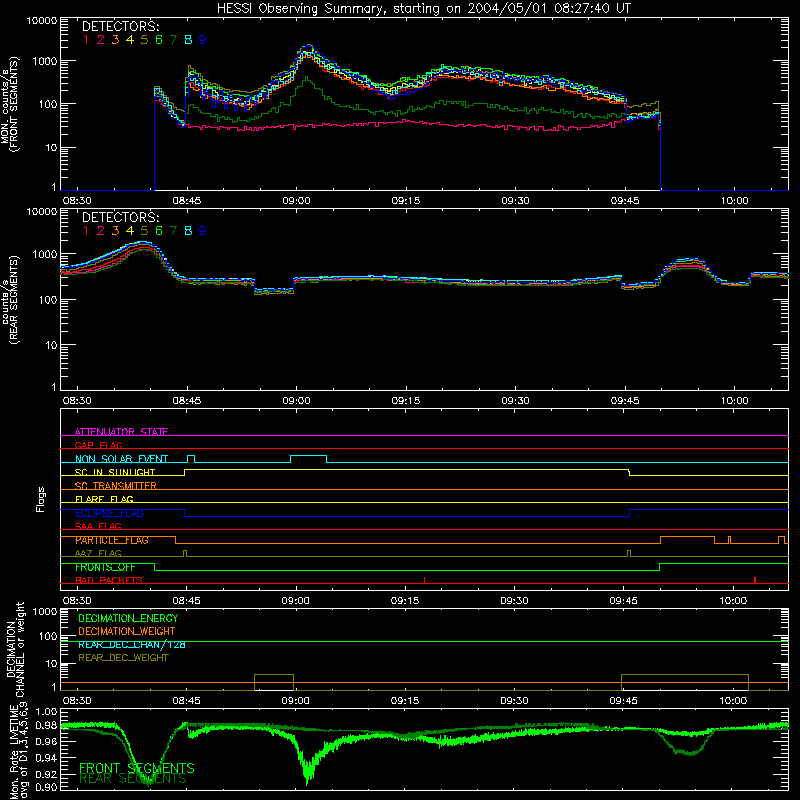Select cyan detector 8 in front segments legend
The height and width of the screenshot is (800, 800).
pos(188,40)
